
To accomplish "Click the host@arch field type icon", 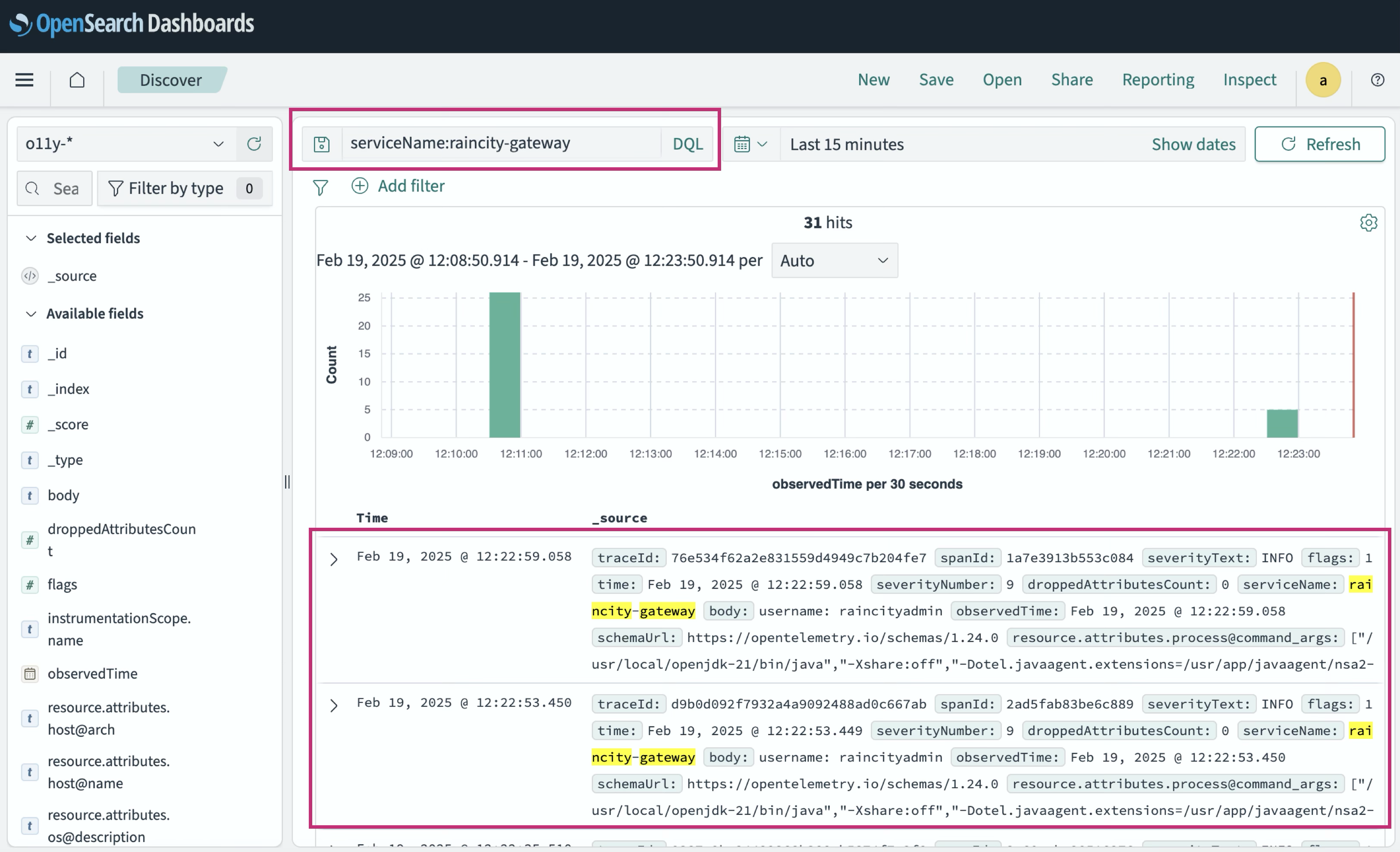I will tap(30, 719).
